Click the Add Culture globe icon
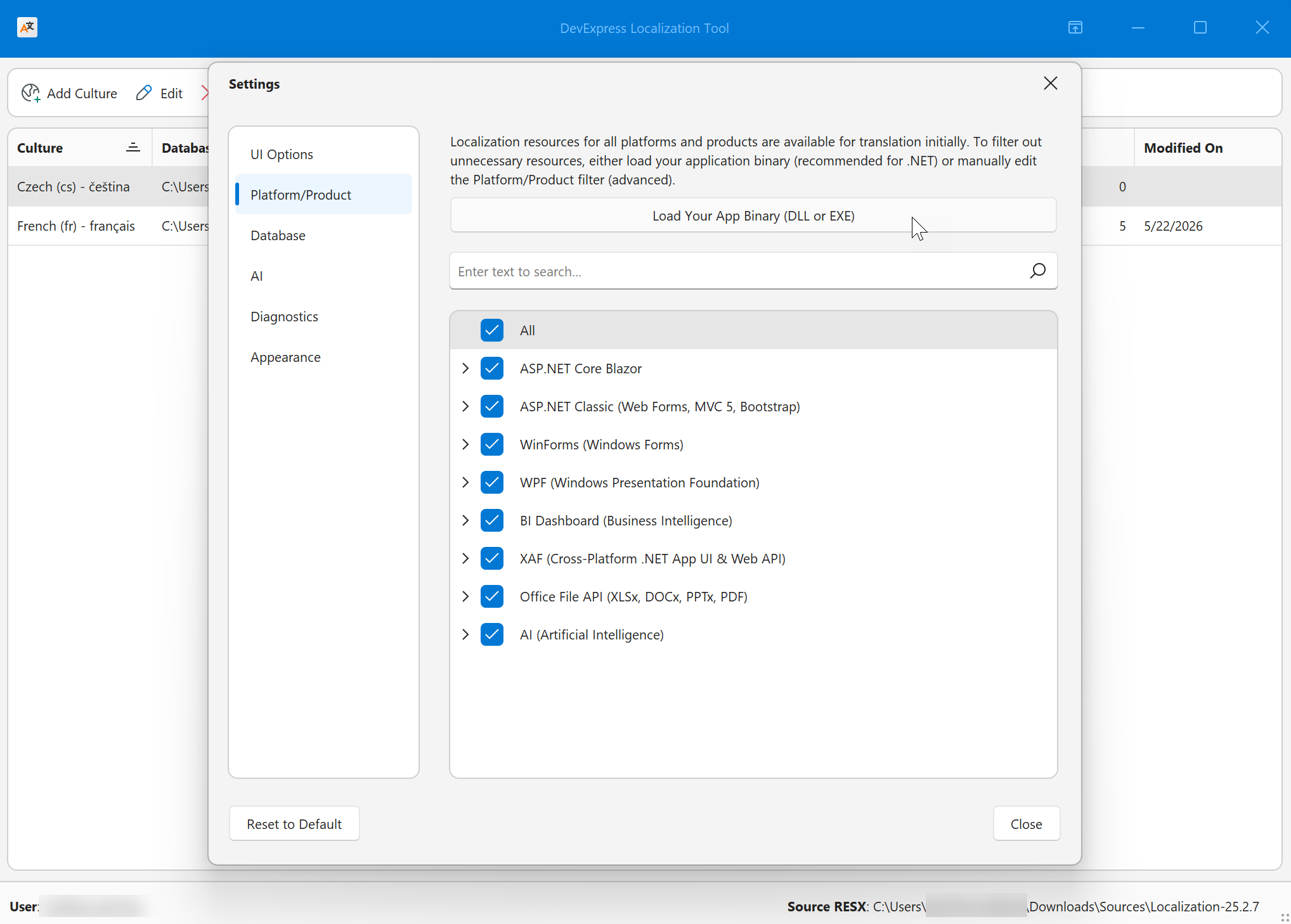This screenshot has height=924, width=1291. click(30, 93)
